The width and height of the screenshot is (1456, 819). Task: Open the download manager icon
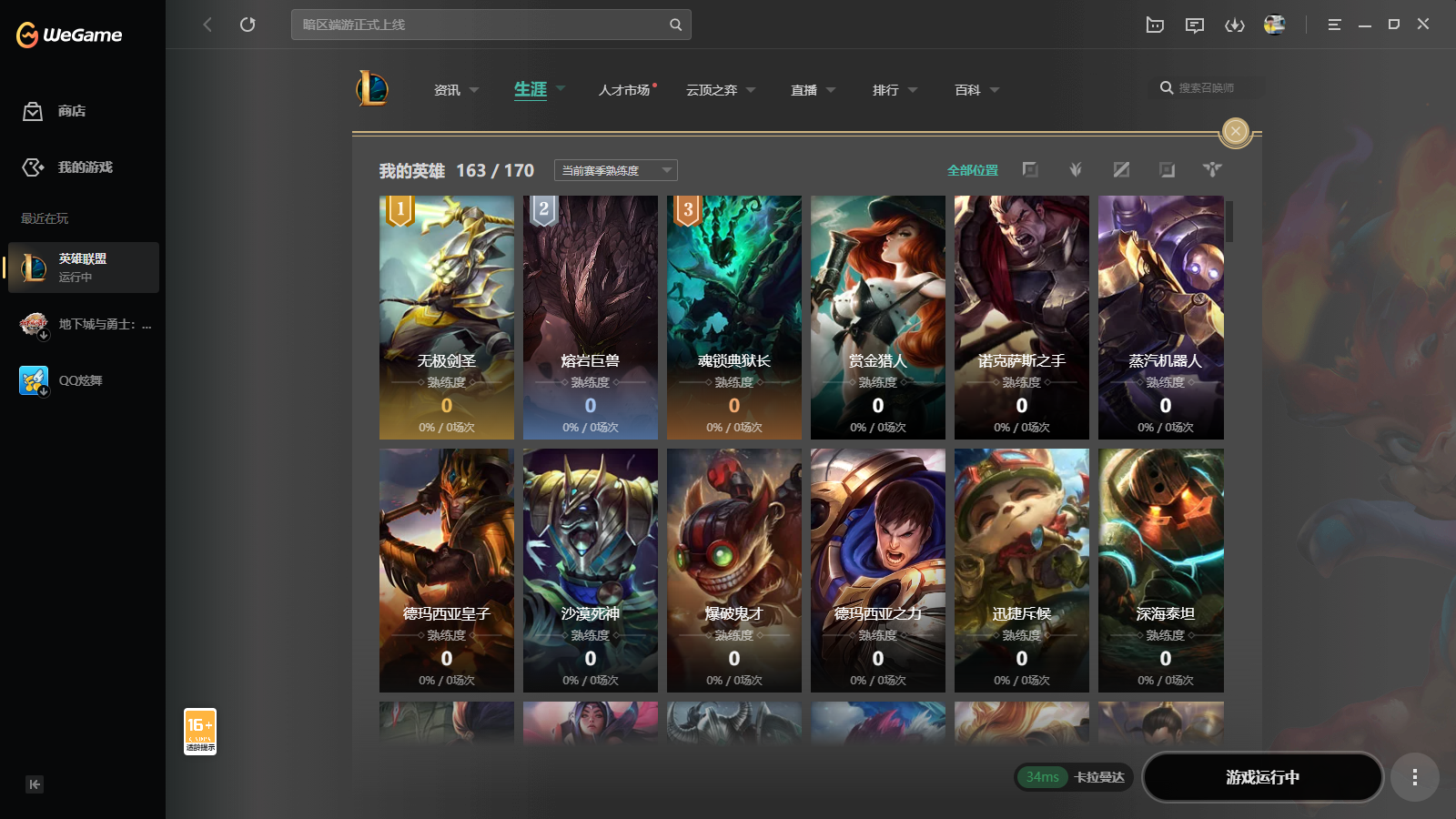pos(1235,25)
